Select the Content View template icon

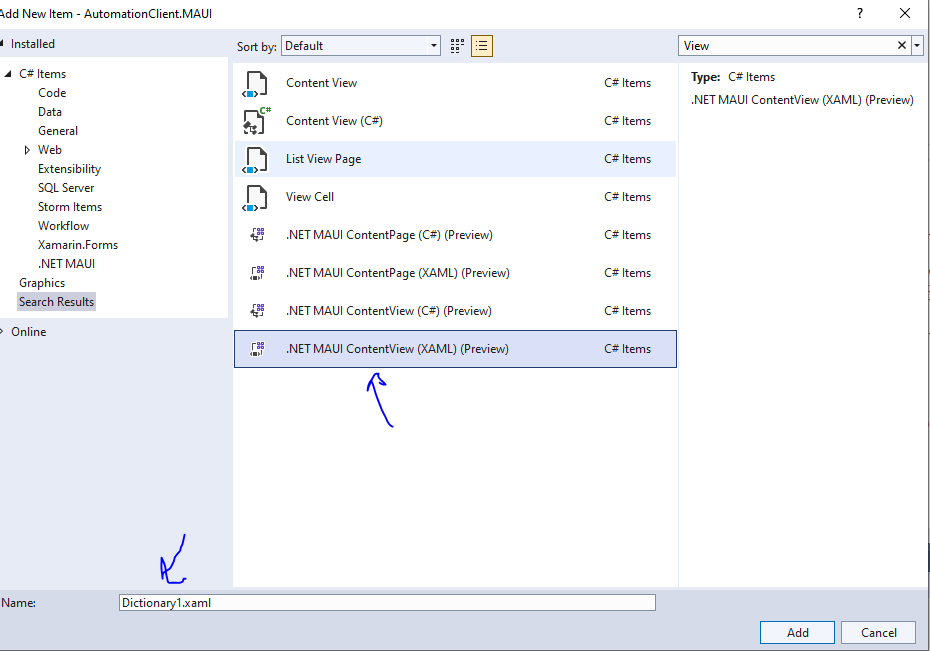coord(256,84)
